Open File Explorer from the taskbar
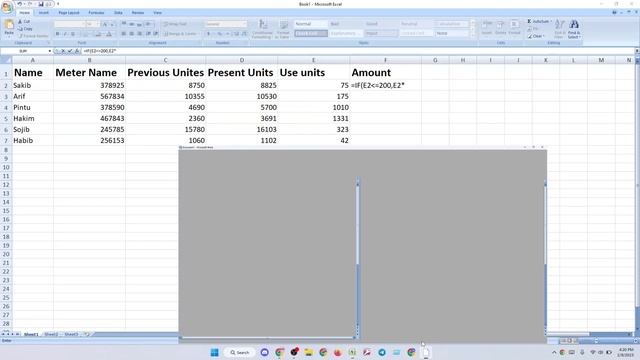 [309, 352]
